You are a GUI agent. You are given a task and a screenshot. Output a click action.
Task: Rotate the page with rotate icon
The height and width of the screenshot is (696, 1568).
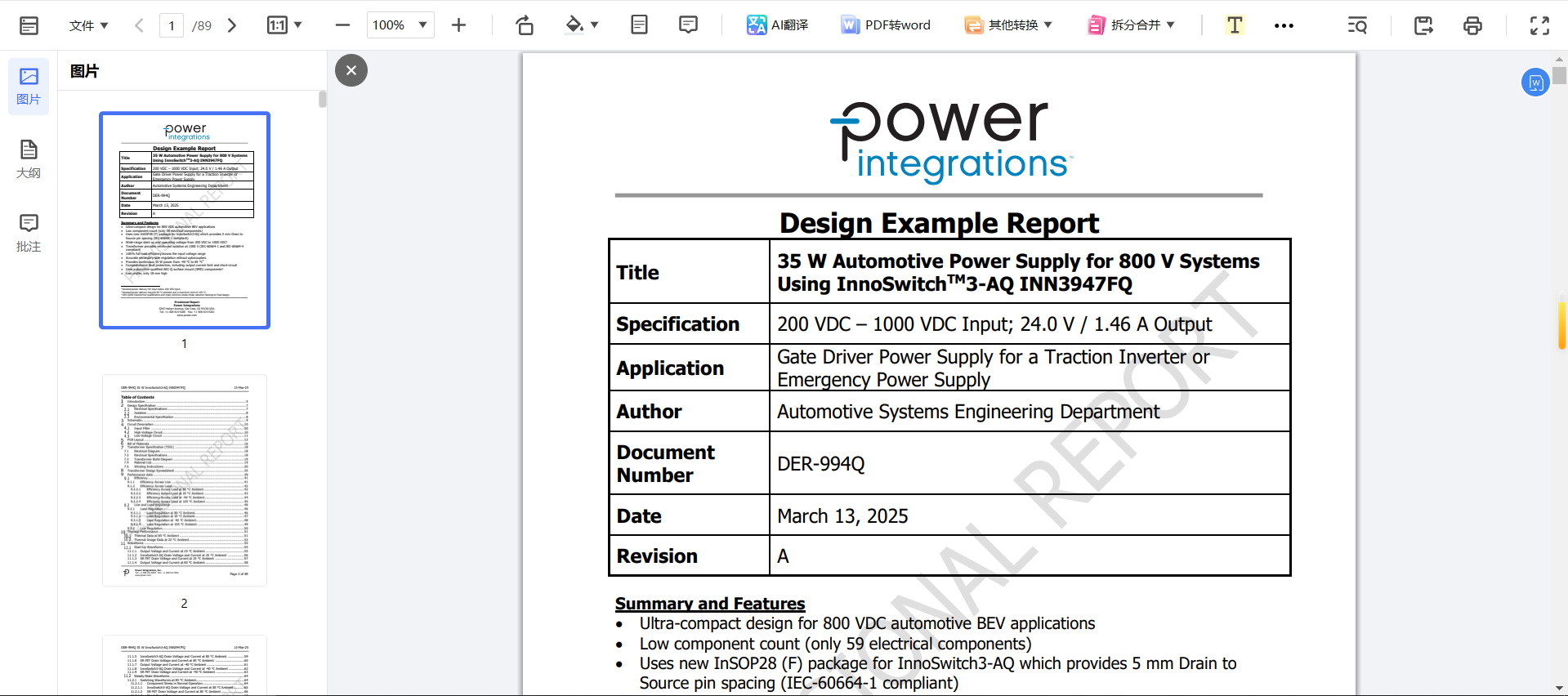click(x=525, y=25)
